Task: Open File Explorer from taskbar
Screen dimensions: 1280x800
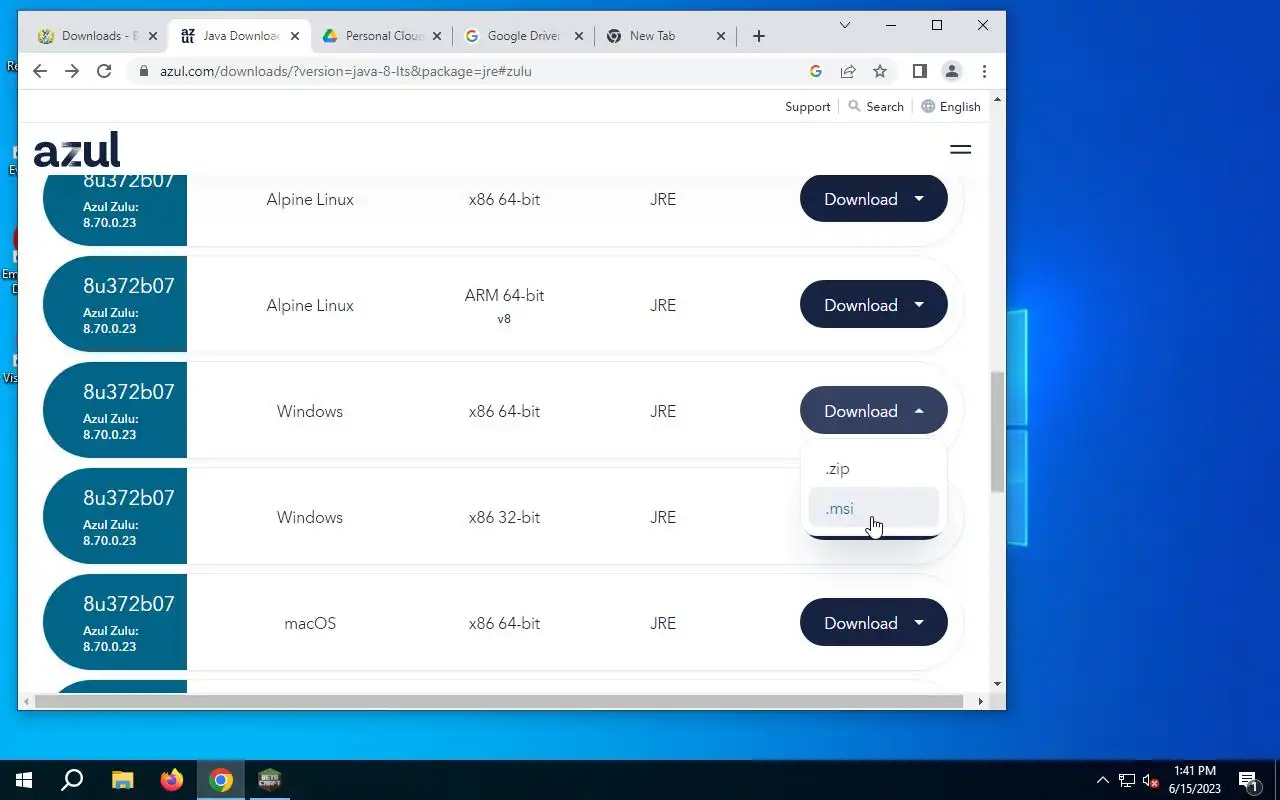Action: pyautogui.click(x=122, y=780)
